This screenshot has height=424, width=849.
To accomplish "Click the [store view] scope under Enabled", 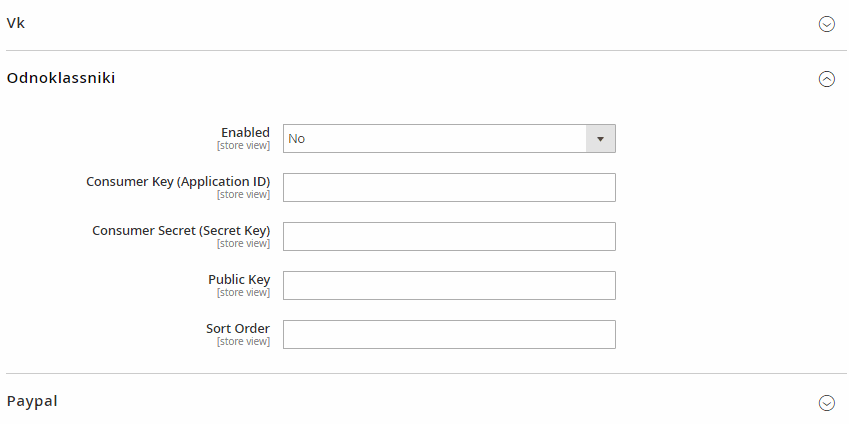I will pos(243,145).
